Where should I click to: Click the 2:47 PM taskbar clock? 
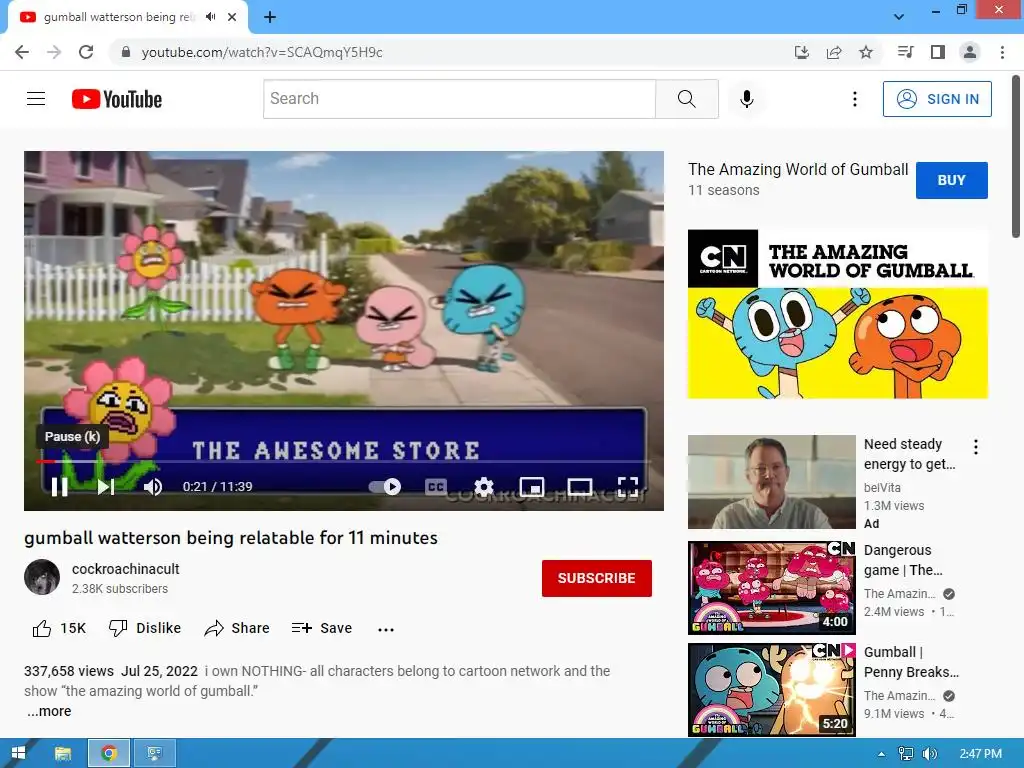980,754
